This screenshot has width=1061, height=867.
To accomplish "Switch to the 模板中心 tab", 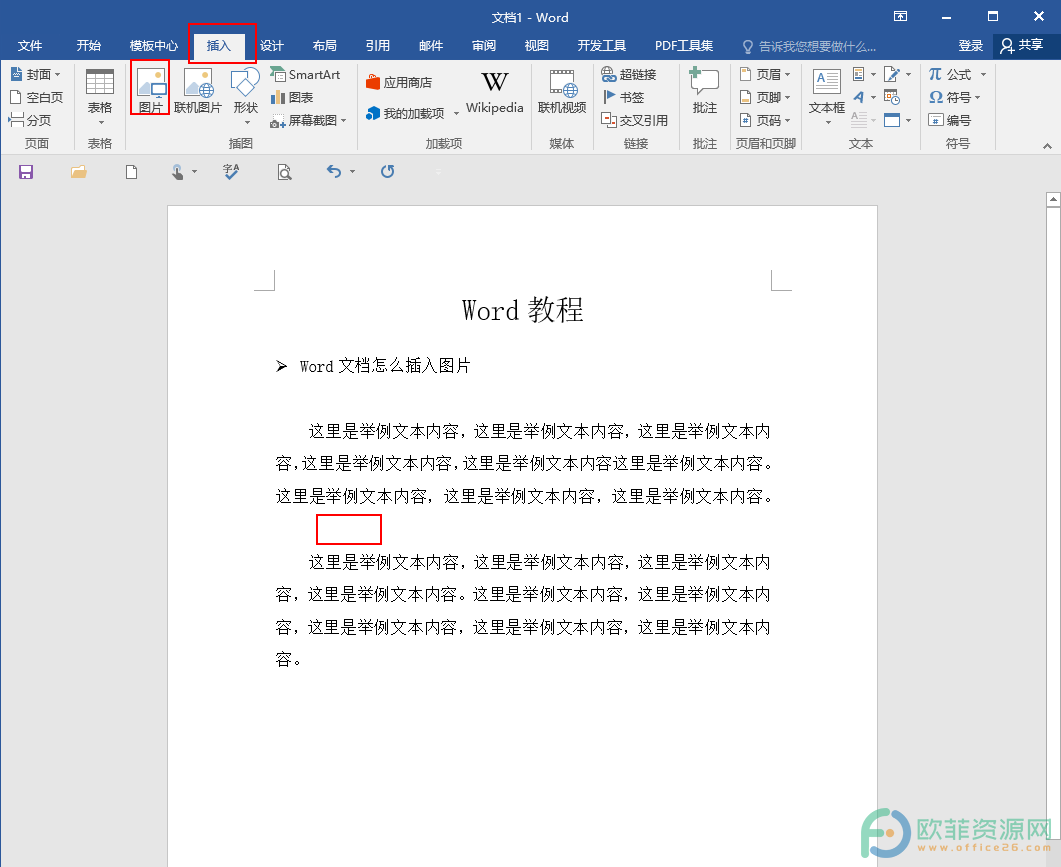I will (154, 45).
